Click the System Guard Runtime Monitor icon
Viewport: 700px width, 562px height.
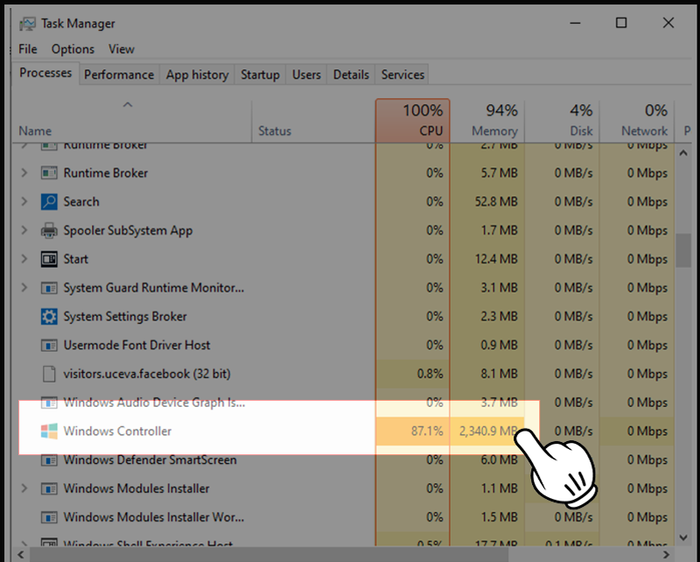[x=49, y=288]
